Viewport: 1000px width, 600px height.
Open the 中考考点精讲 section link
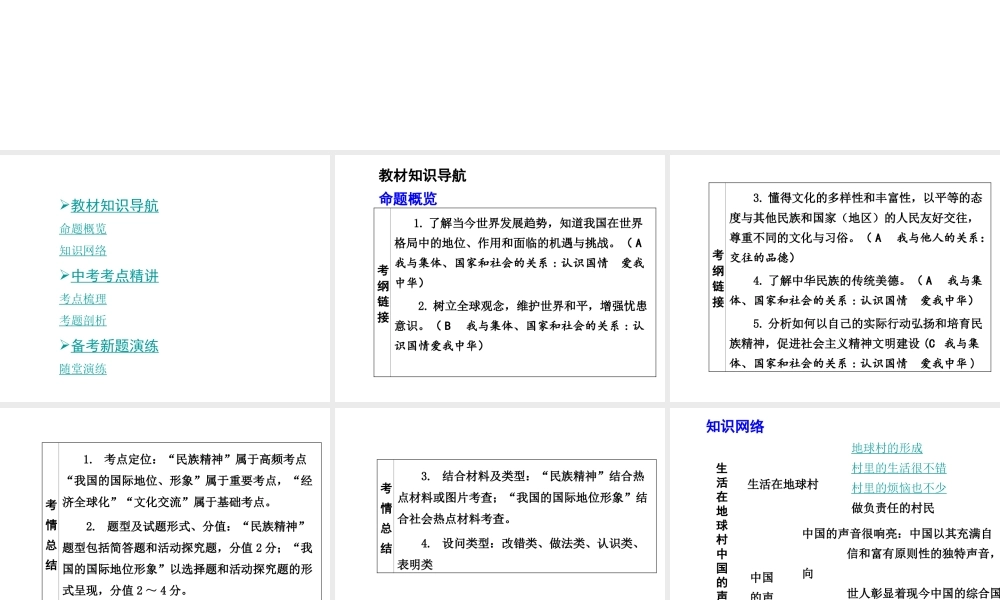pos(115,275)
